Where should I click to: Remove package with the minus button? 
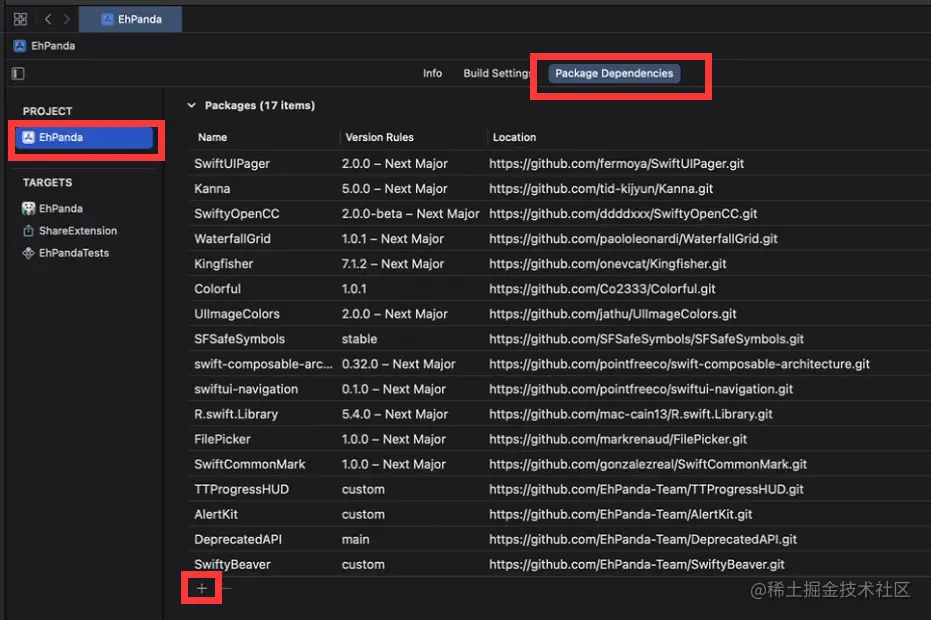(x=226, y=589)
